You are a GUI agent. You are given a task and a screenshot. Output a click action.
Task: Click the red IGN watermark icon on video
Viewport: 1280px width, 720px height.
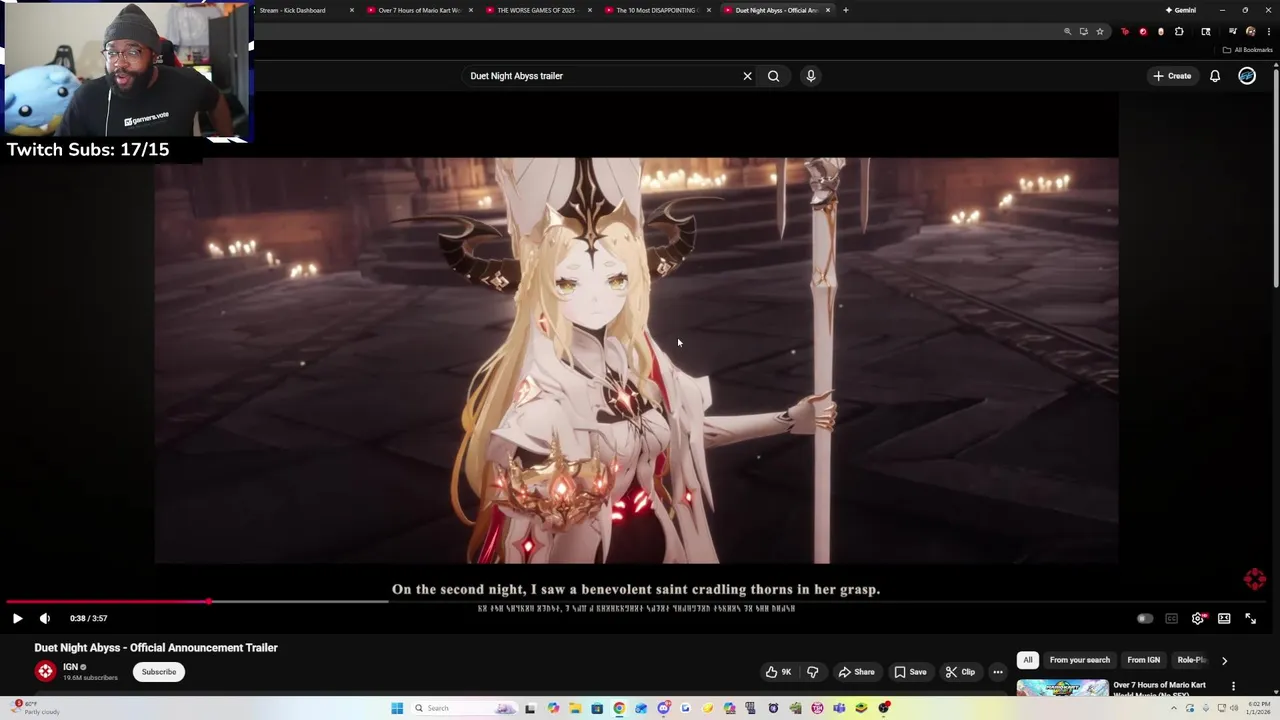[x=1255, y=579]
